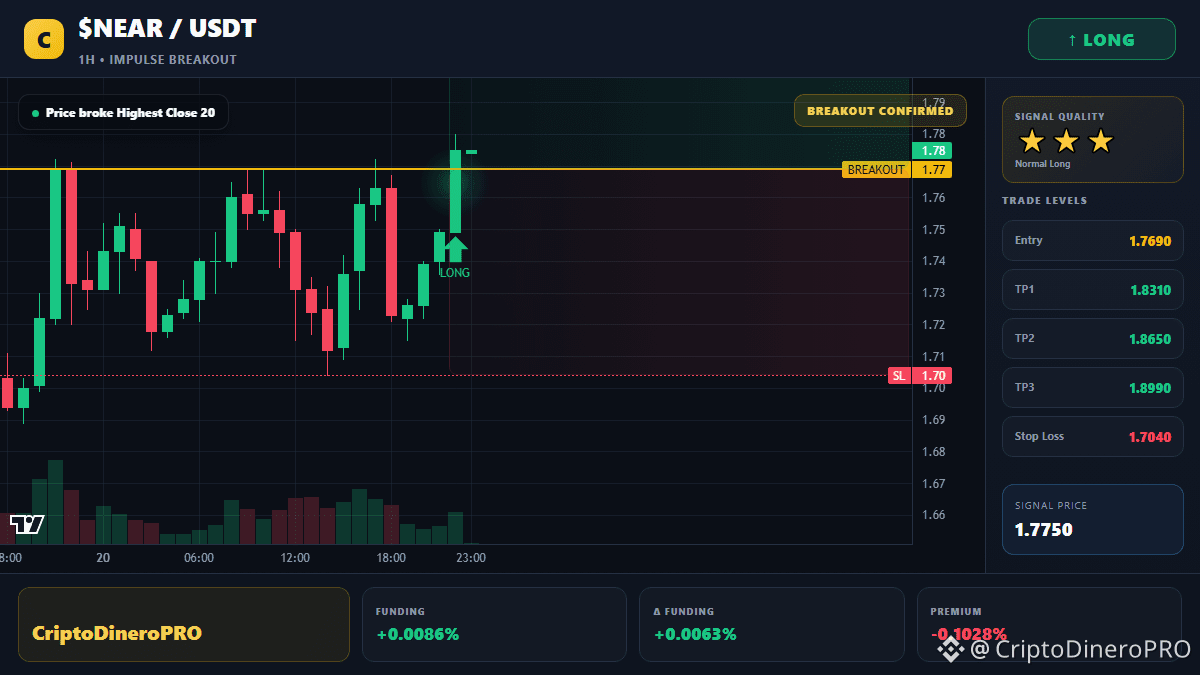
Task: Click the 1.66 price axis label
Action: pos(934,516)
